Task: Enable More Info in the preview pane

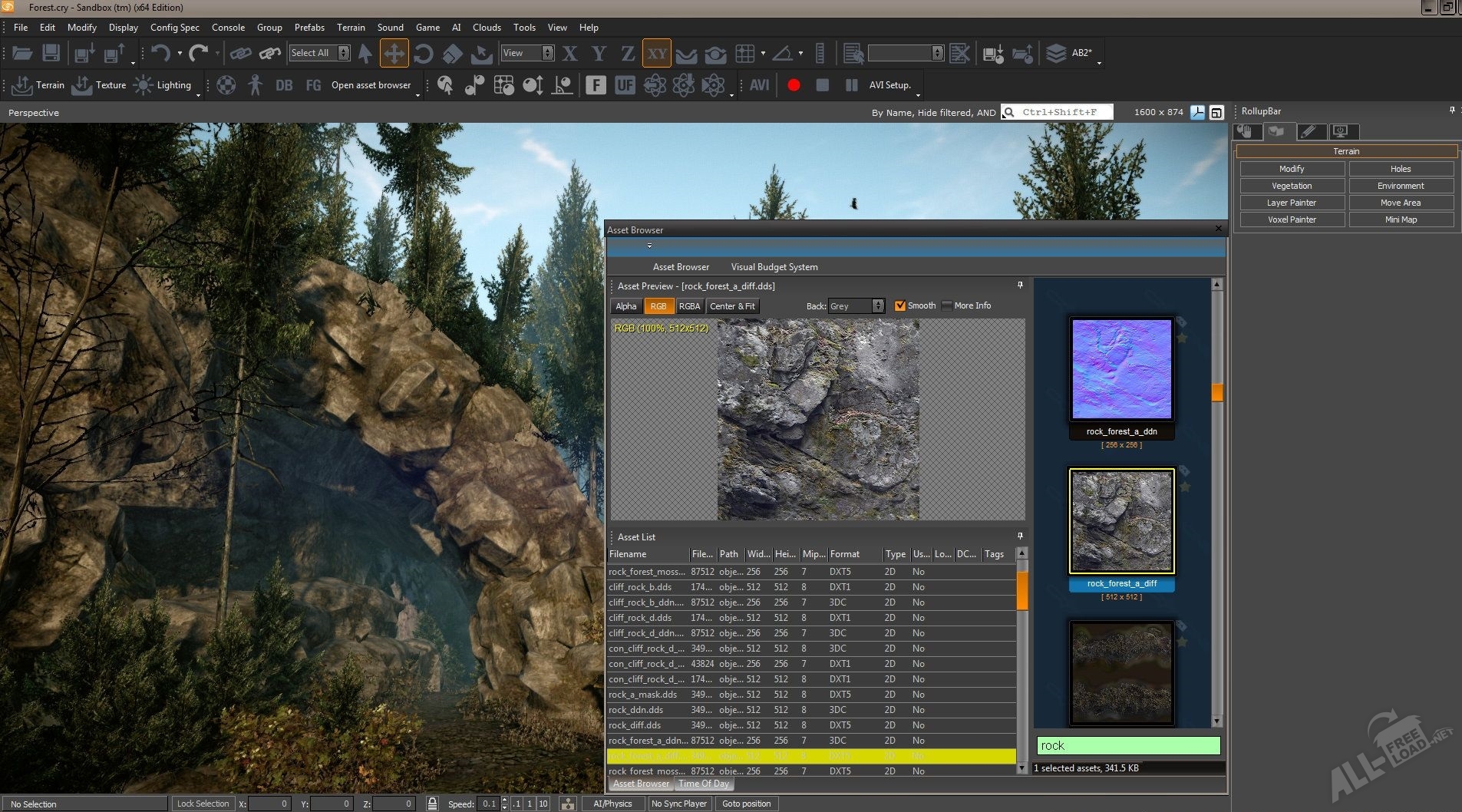Action: click(948, 305)
